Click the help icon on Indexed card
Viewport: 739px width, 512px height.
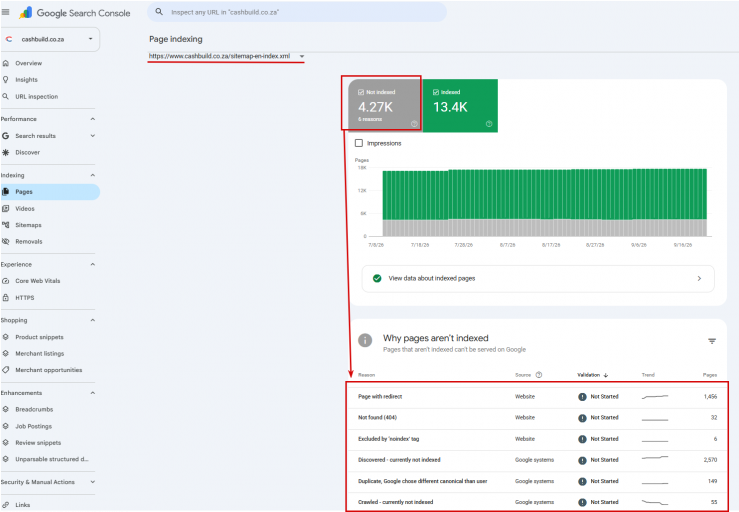click(x=489, y=124)
